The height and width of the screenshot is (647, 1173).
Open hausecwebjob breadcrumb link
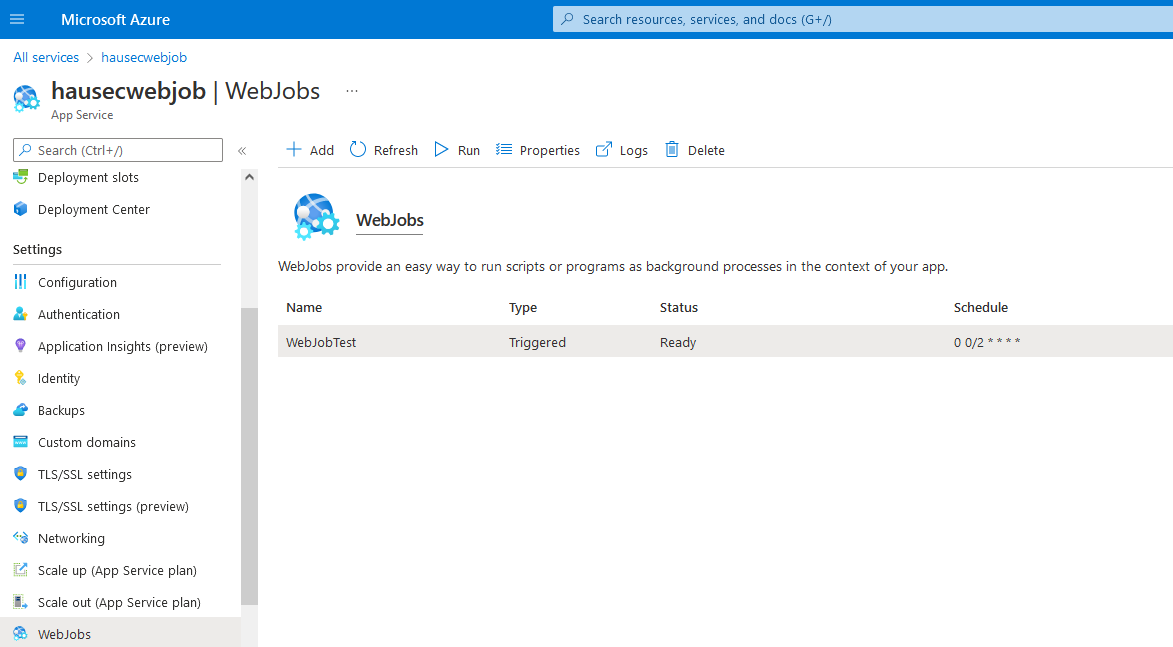[144, 58]
